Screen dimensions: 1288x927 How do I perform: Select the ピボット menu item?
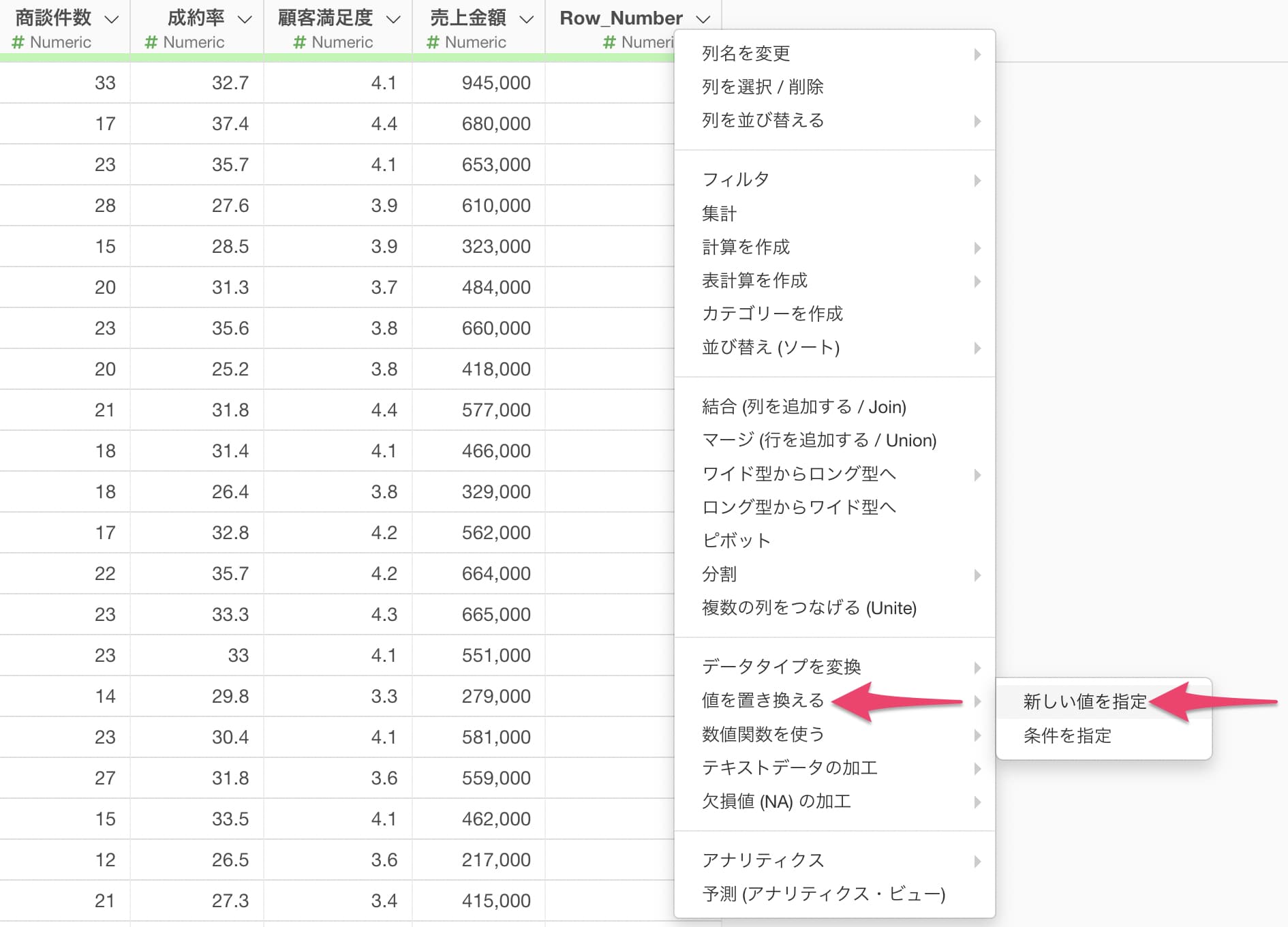click(835, 541)
